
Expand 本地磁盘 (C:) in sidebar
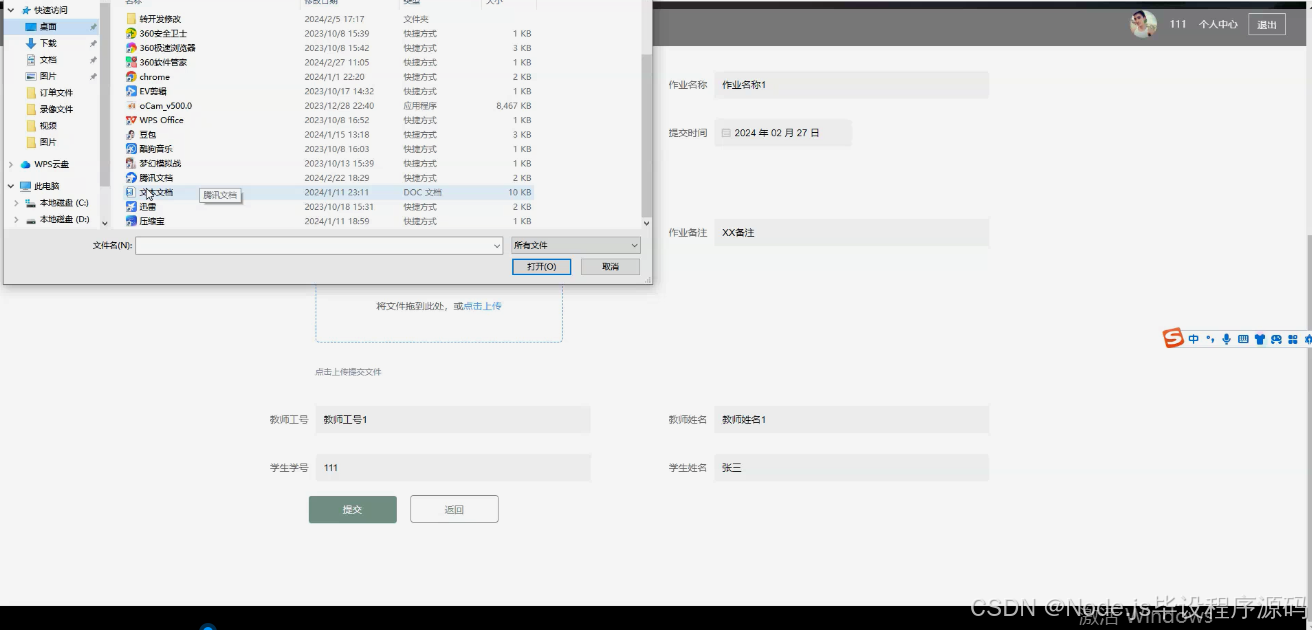[15, 202]
